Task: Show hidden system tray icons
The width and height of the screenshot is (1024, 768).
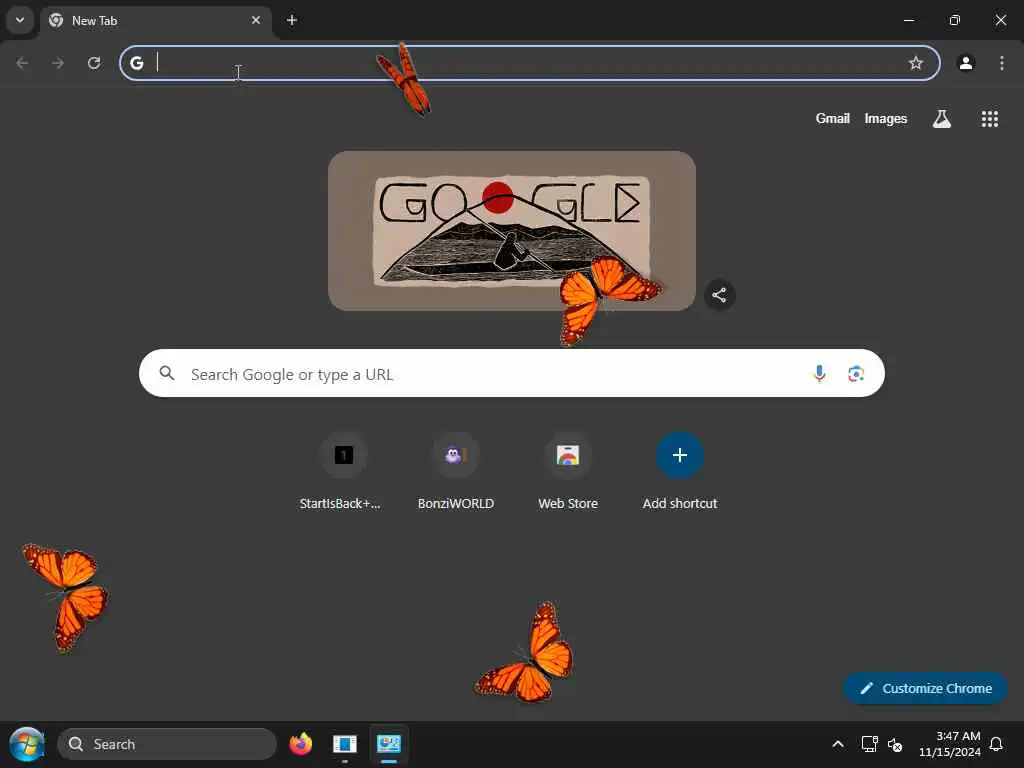Action: point(838,744)
